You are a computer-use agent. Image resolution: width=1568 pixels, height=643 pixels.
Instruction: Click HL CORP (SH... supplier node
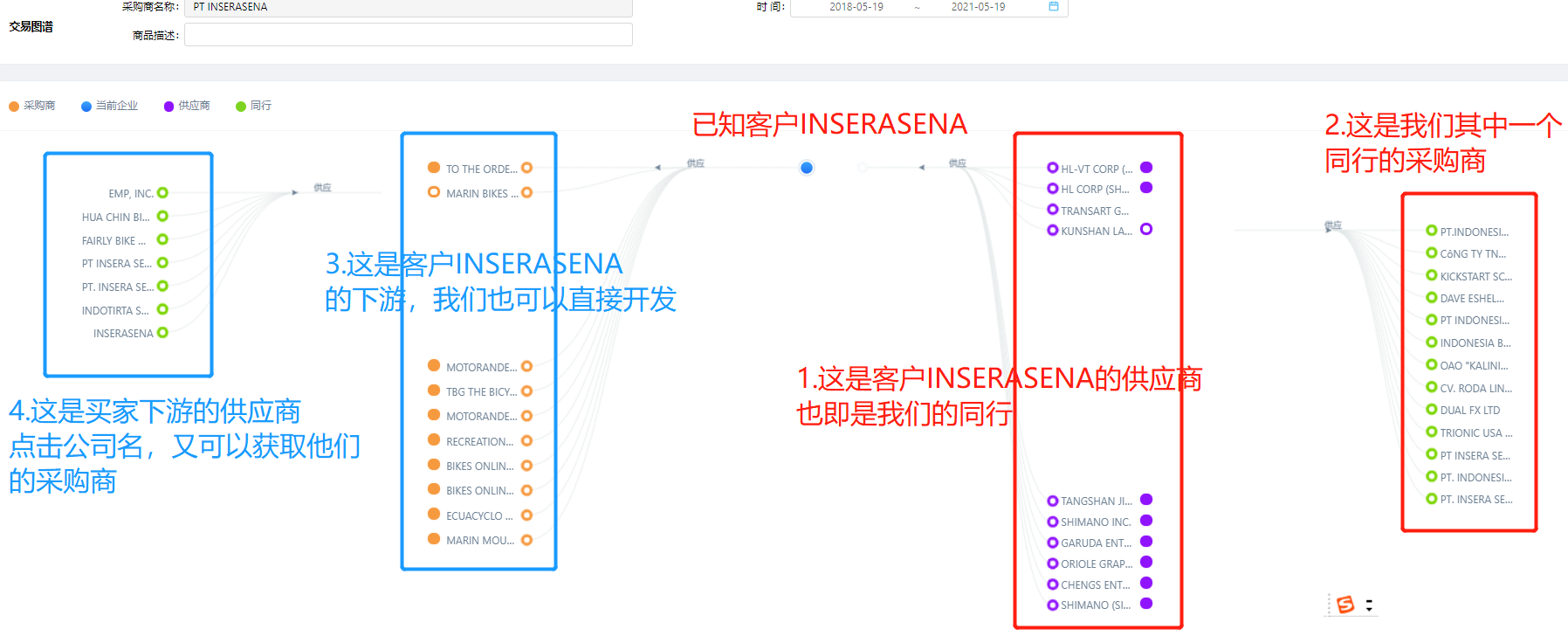(1053, 189)
